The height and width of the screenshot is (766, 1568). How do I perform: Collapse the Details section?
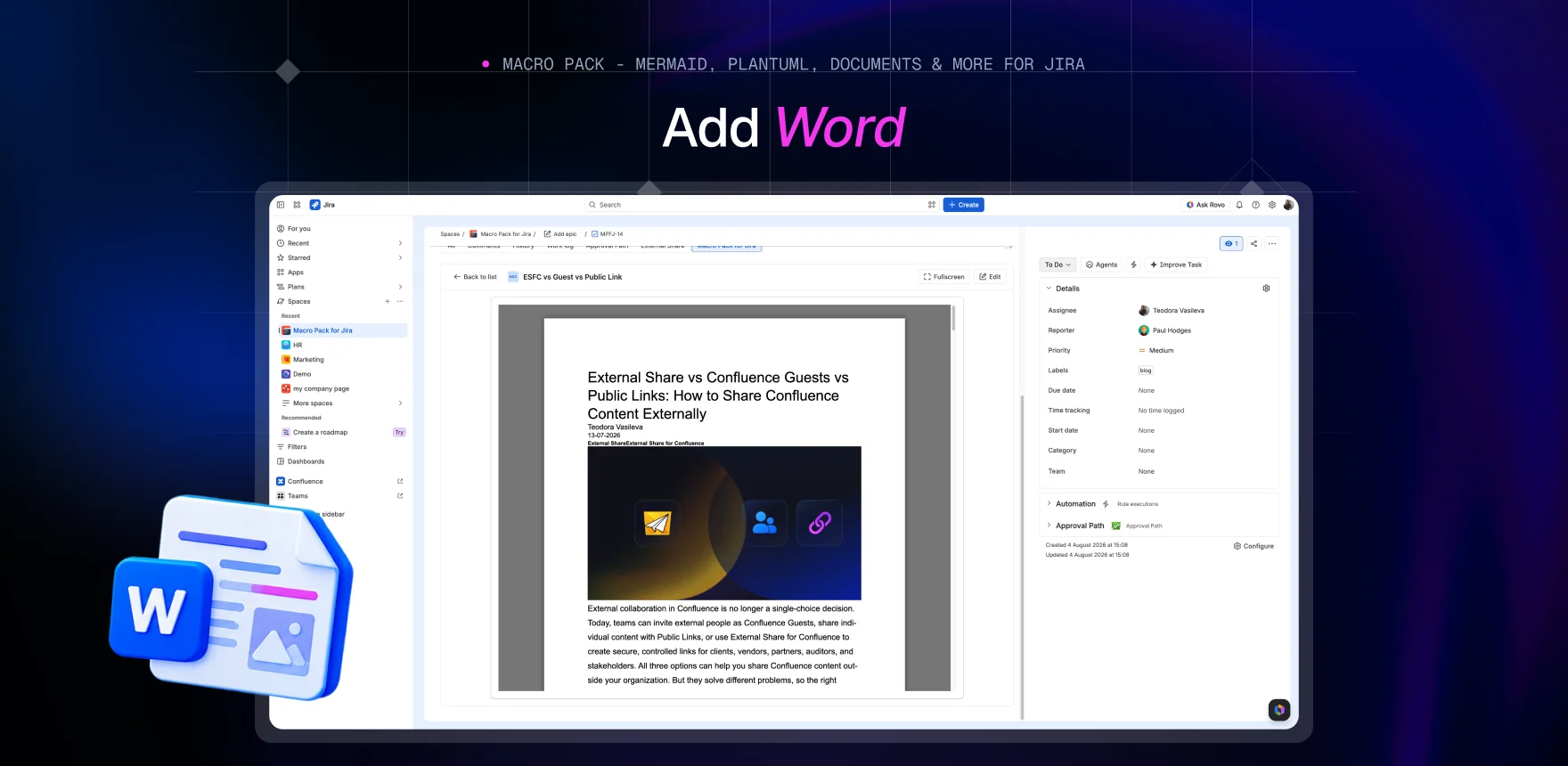1049,289
